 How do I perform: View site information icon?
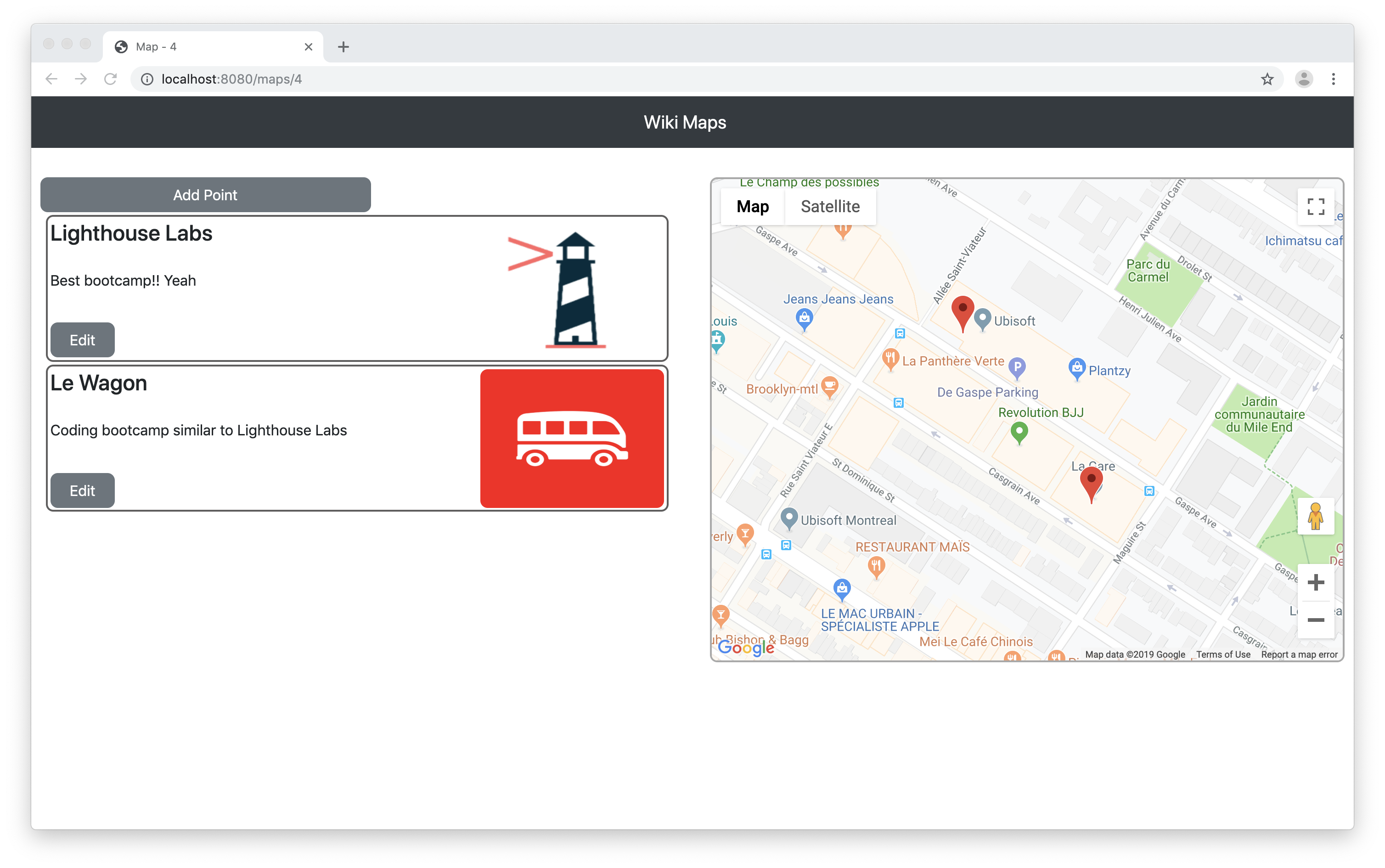pyautogui.click(x=147, y=79)
